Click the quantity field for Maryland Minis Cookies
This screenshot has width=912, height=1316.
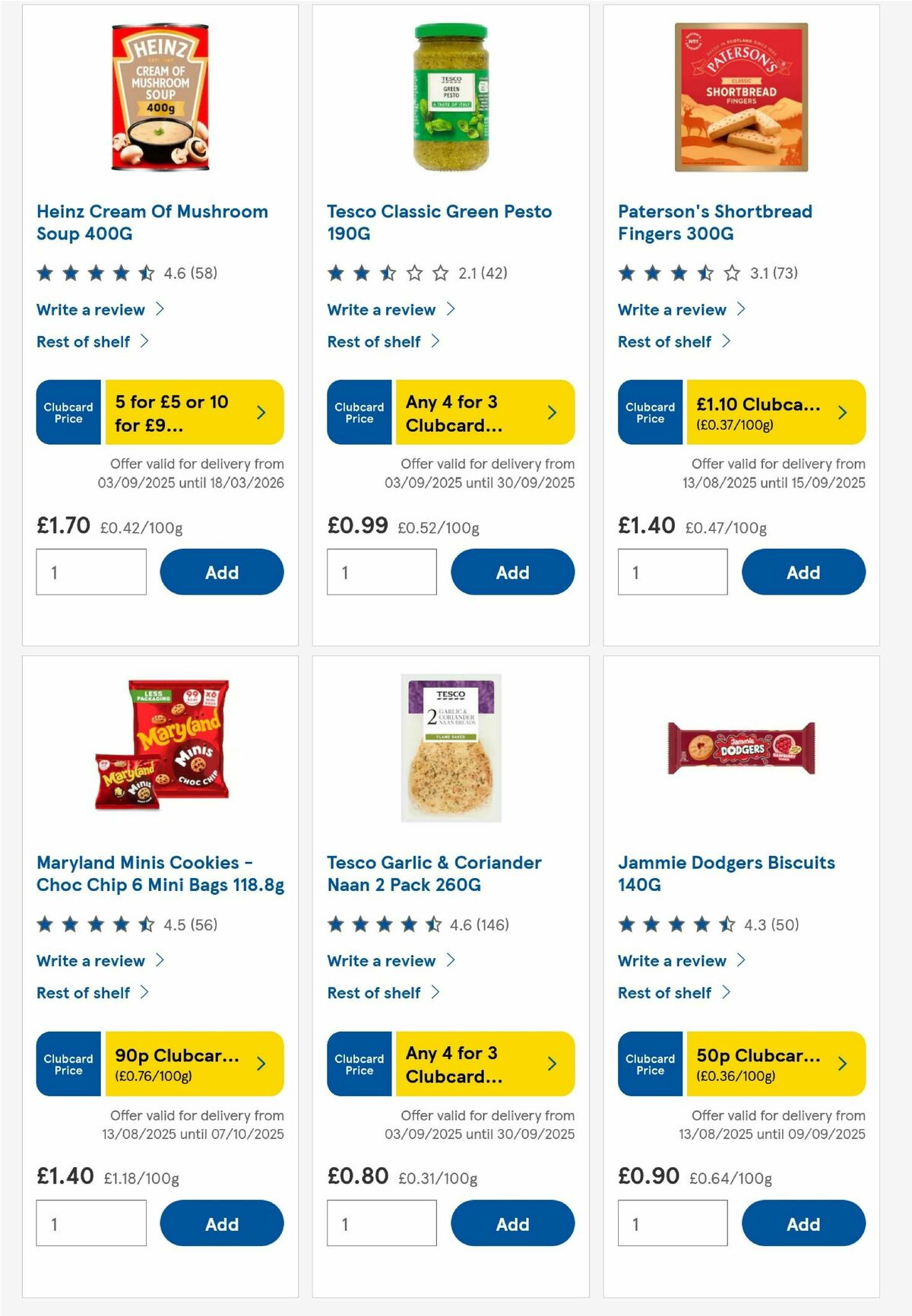point(91,1224)
